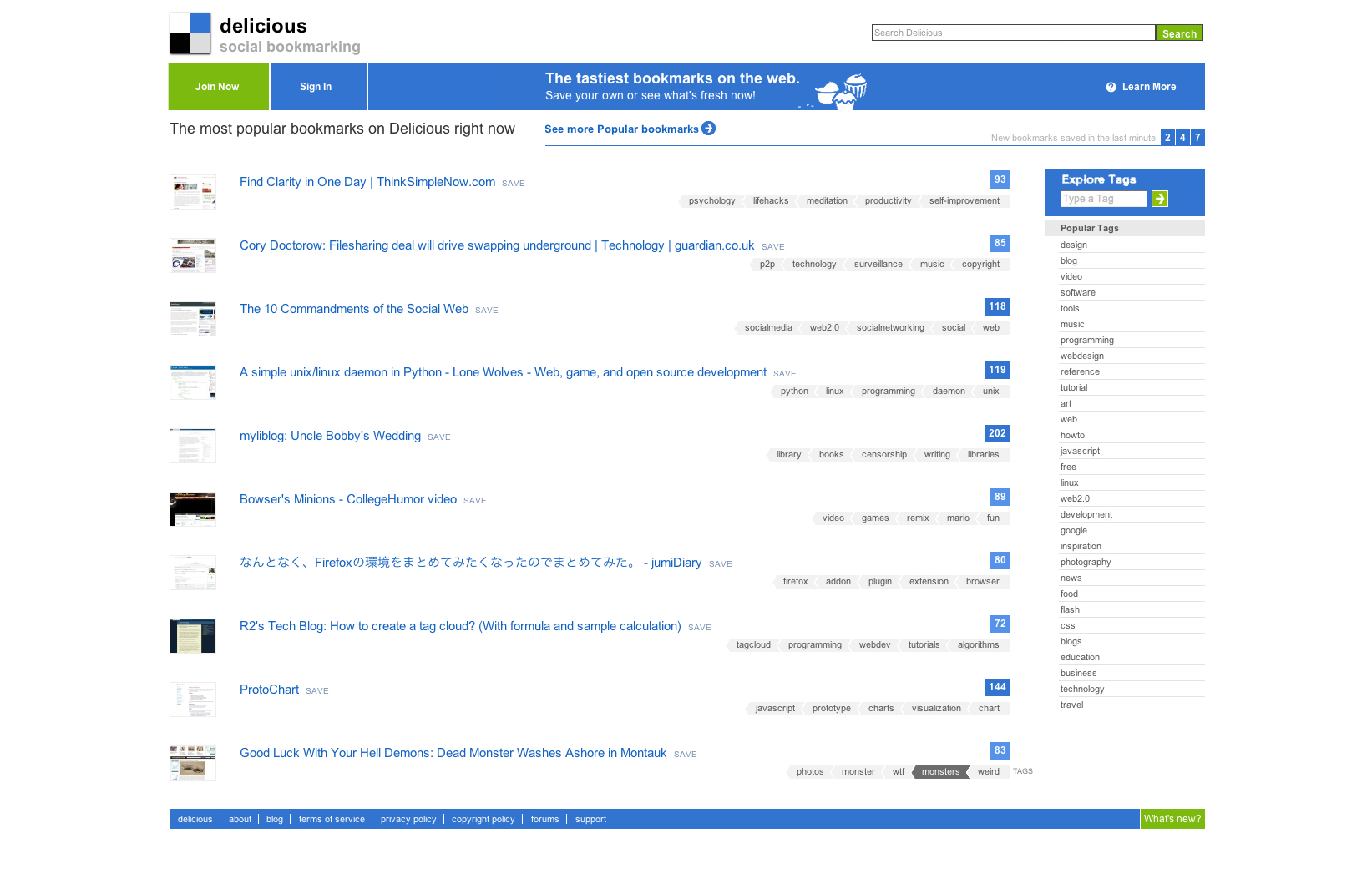Open The 10 Commandments of the Social Web
Image resolution: width=1372 pixels, height=874 pixels.
coord(354,309)
